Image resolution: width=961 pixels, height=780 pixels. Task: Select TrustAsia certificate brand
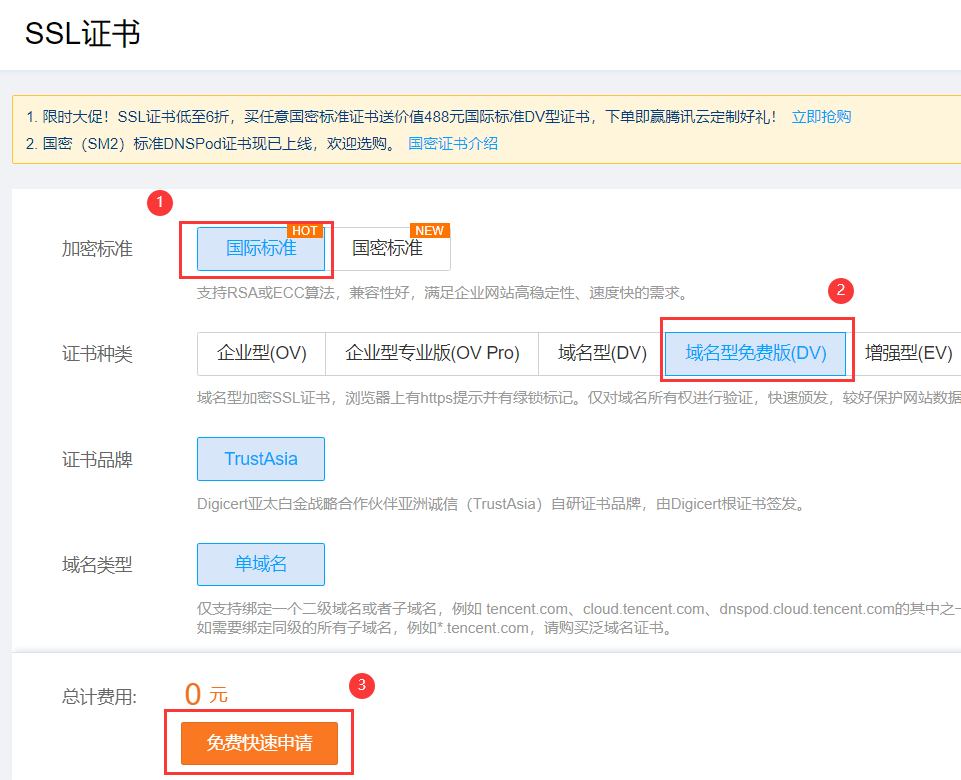[261, 459]
